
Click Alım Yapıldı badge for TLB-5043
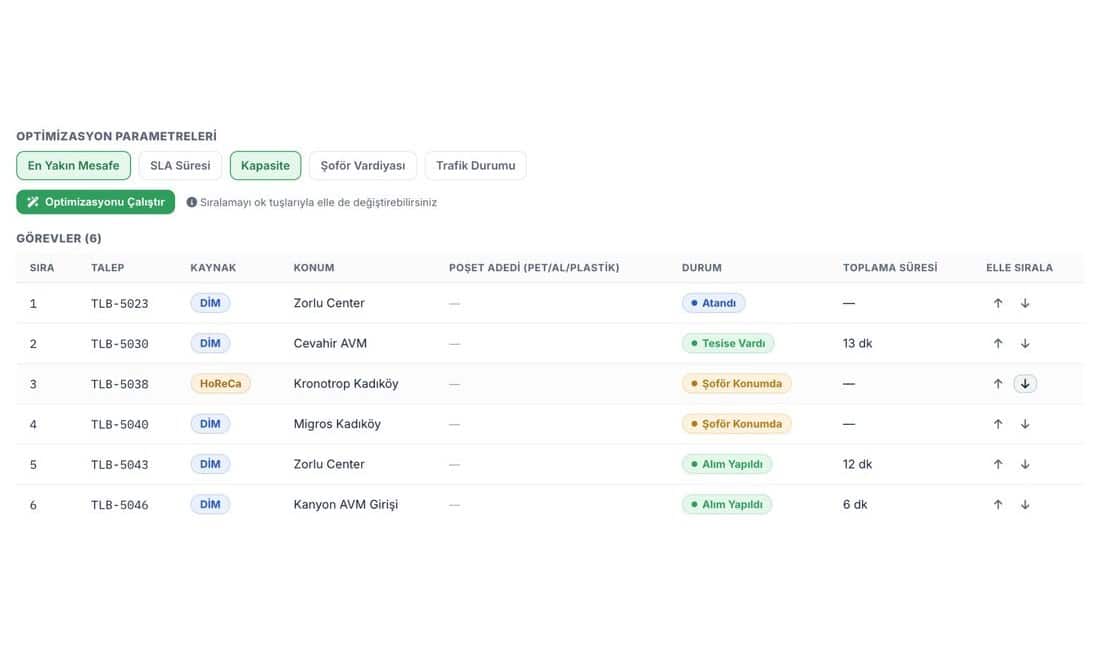tap(727, 464)
